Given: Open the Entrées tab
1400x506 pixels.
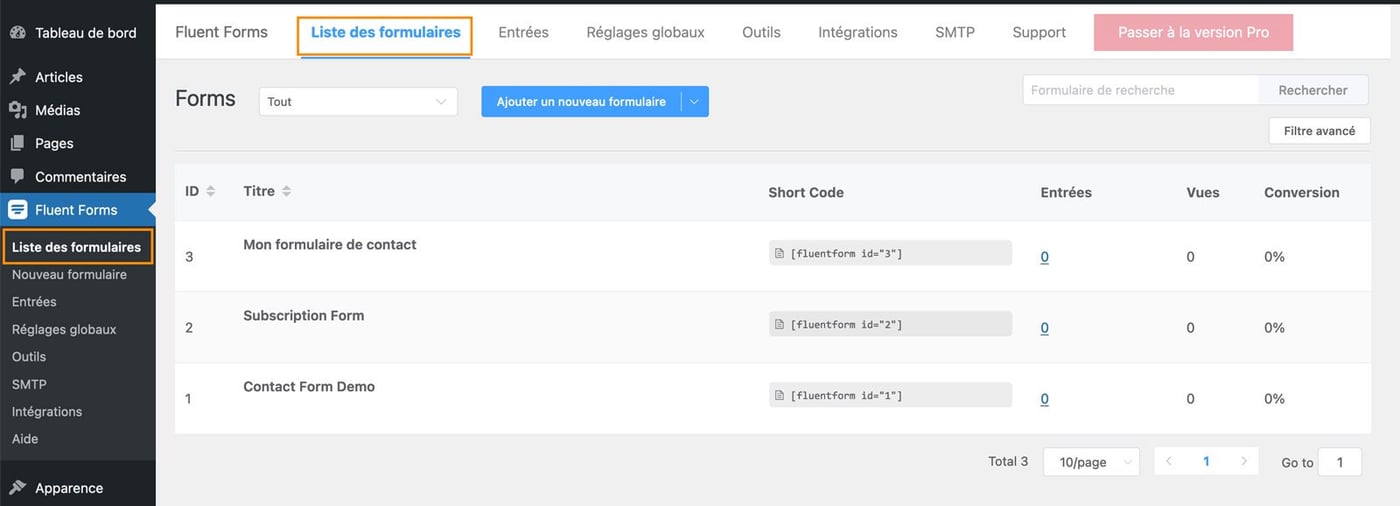Looking at the screenshot, I should 523,32.
